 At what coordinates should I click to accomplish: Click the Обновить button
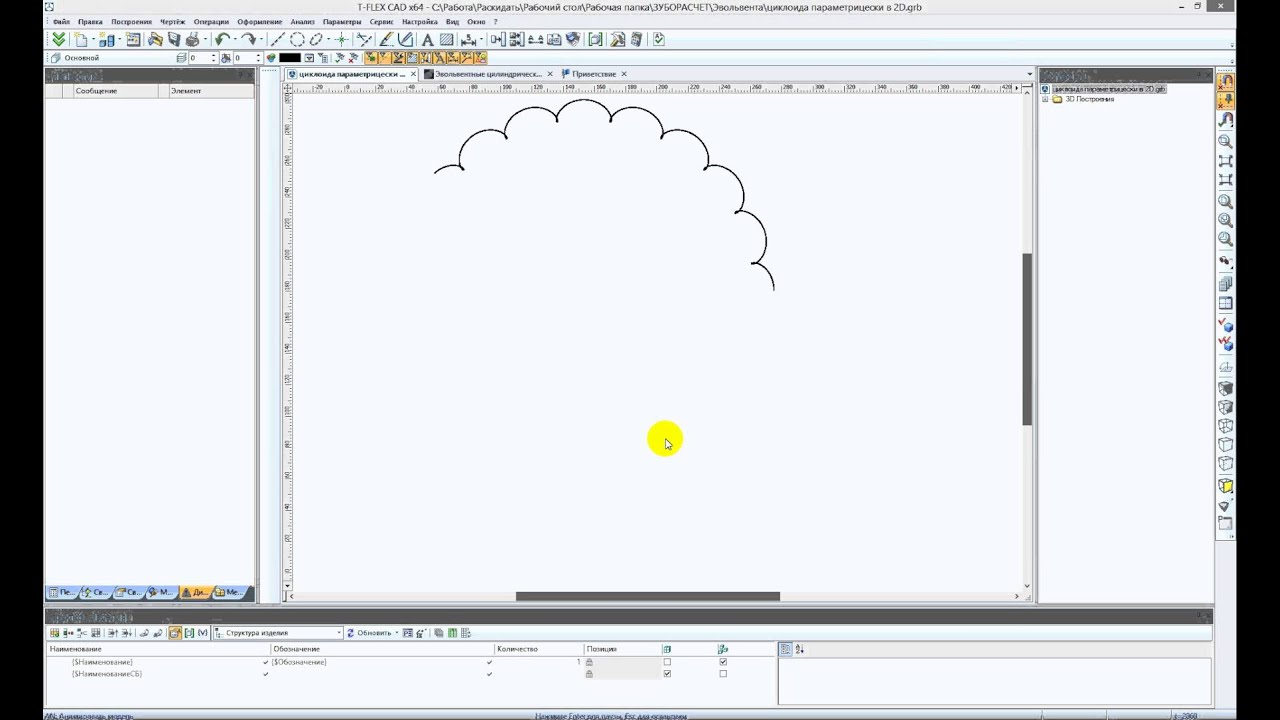[x=369, y=633]
